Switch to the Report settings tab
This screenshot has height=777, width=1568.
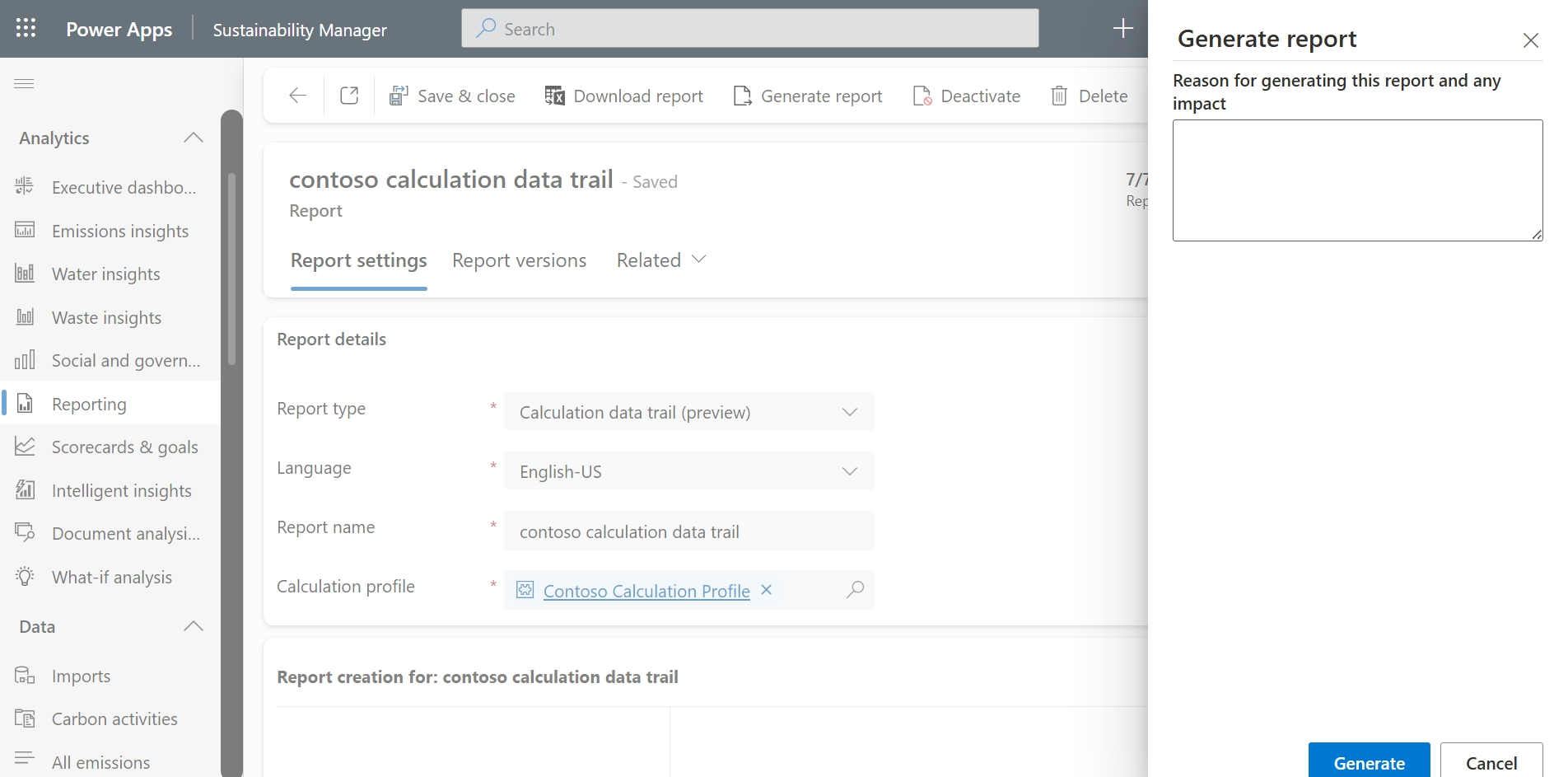tap(359, 260)
